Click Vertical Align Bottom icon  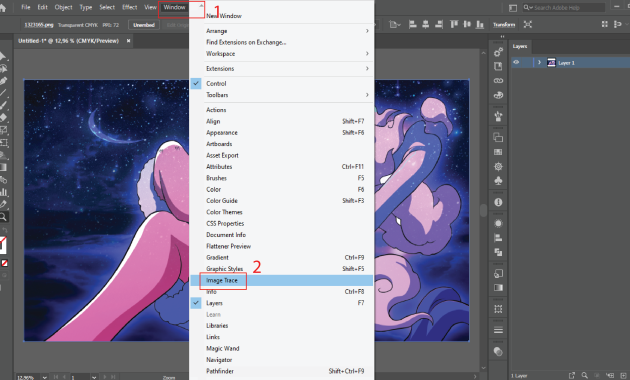point(480,25)
